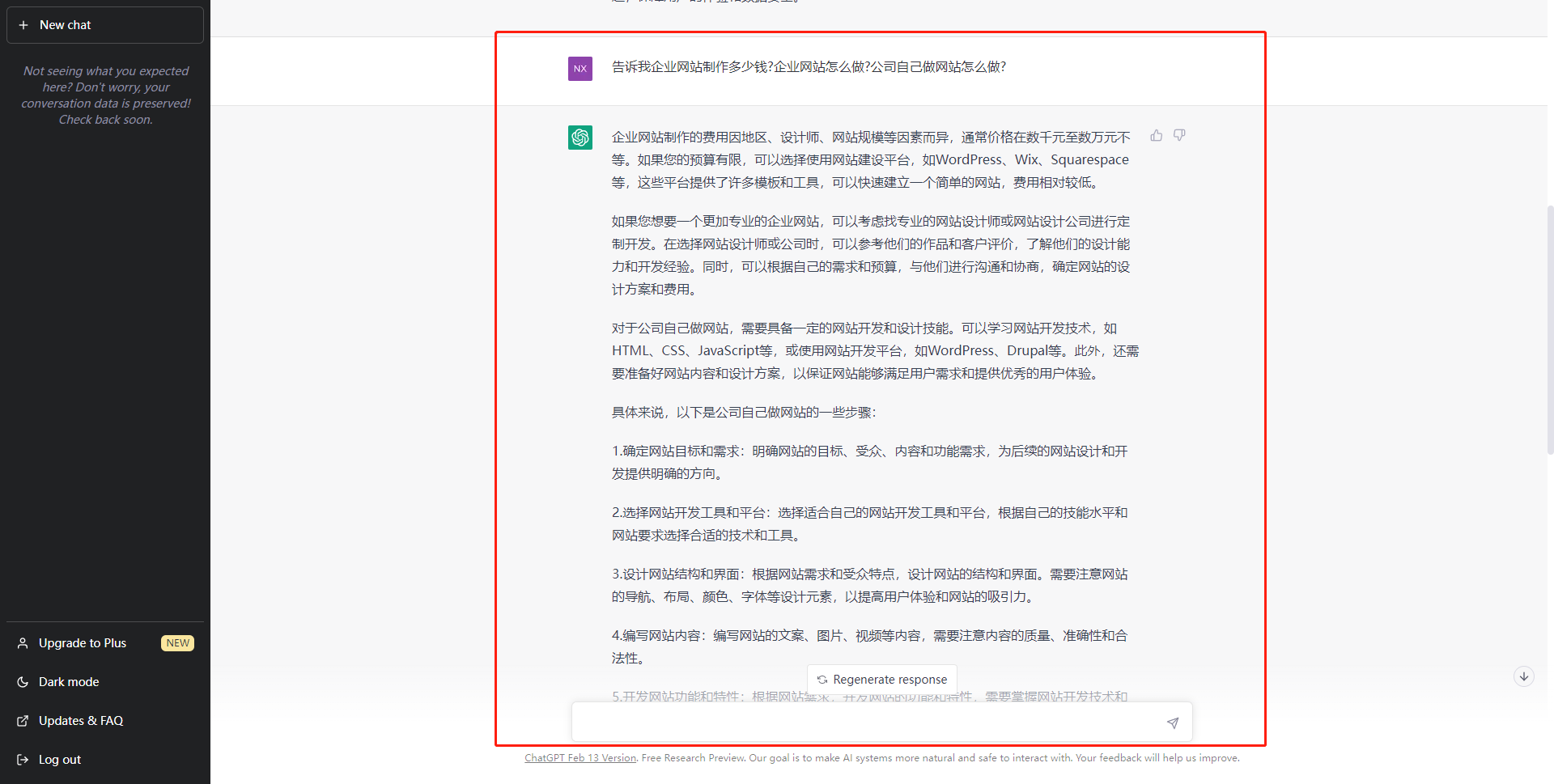Open the ChatGPT Feb 13 Version link
The height and width of the screenshot is (784, 1554).
pos(580,758)
